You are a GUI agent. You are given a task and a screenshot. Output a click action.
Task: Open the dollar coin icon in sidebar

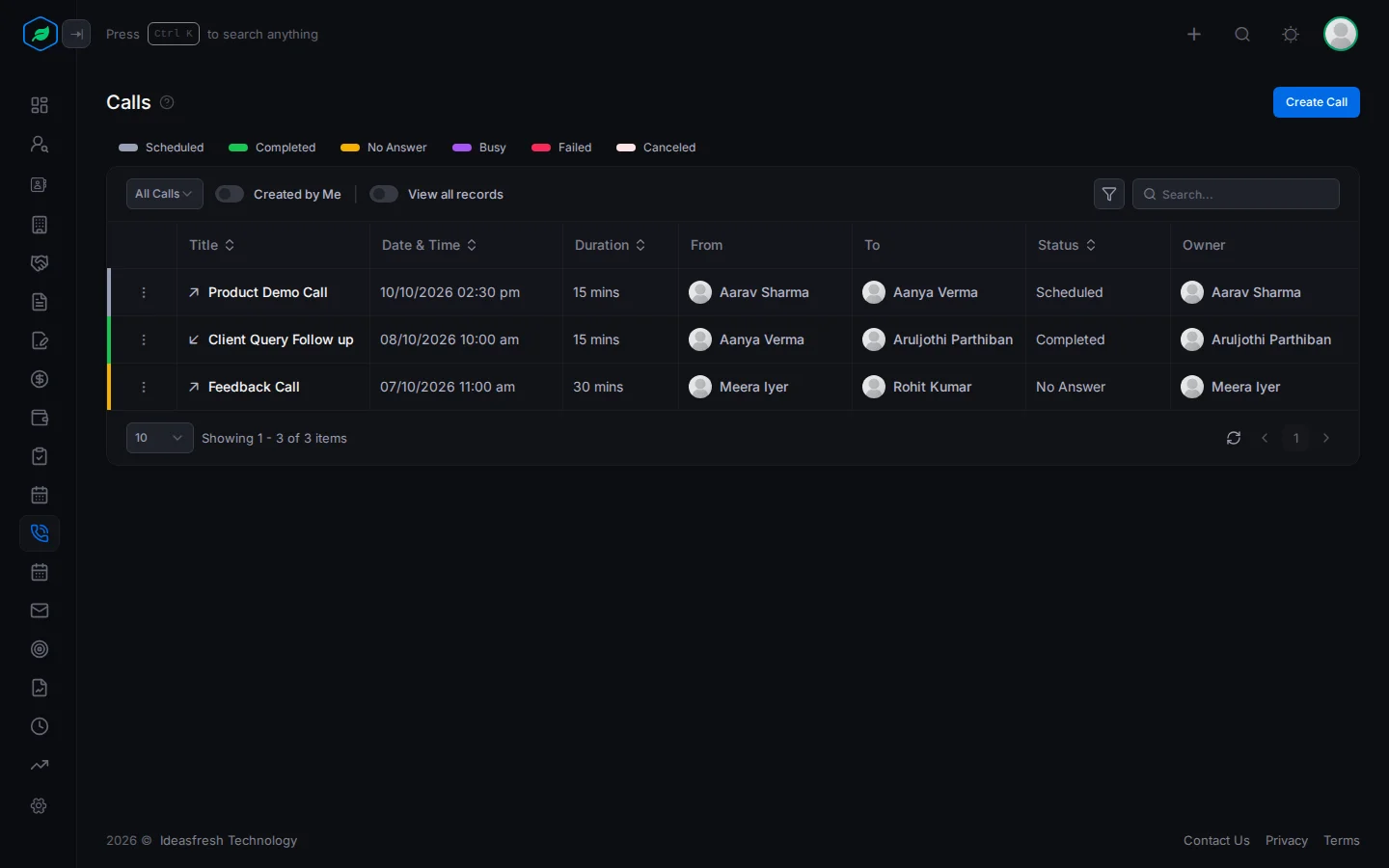(40, 379)
